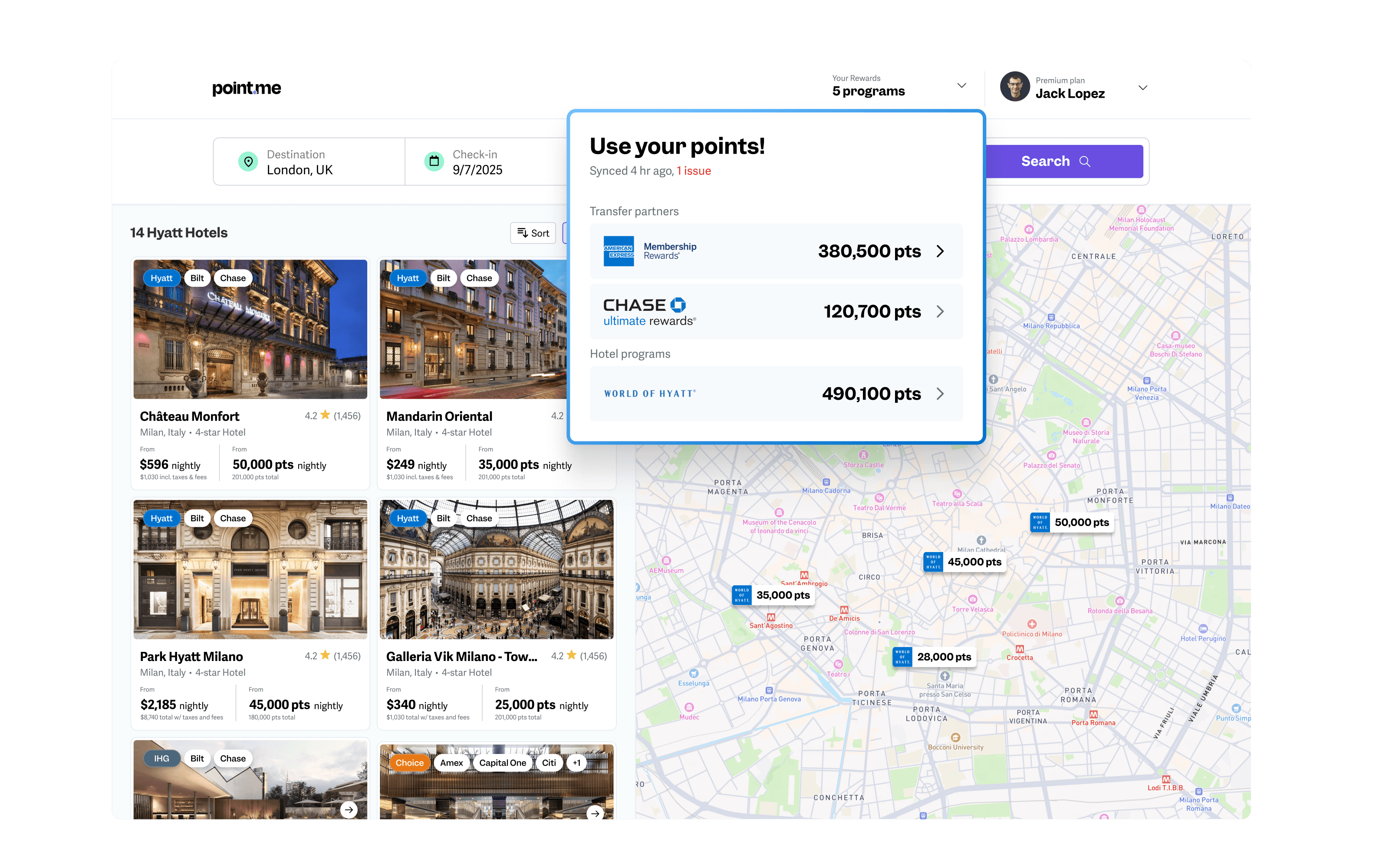The image size is (1389, 868).
Task: Click the star rating of Château Monfort
Action: tap(333, 416)
